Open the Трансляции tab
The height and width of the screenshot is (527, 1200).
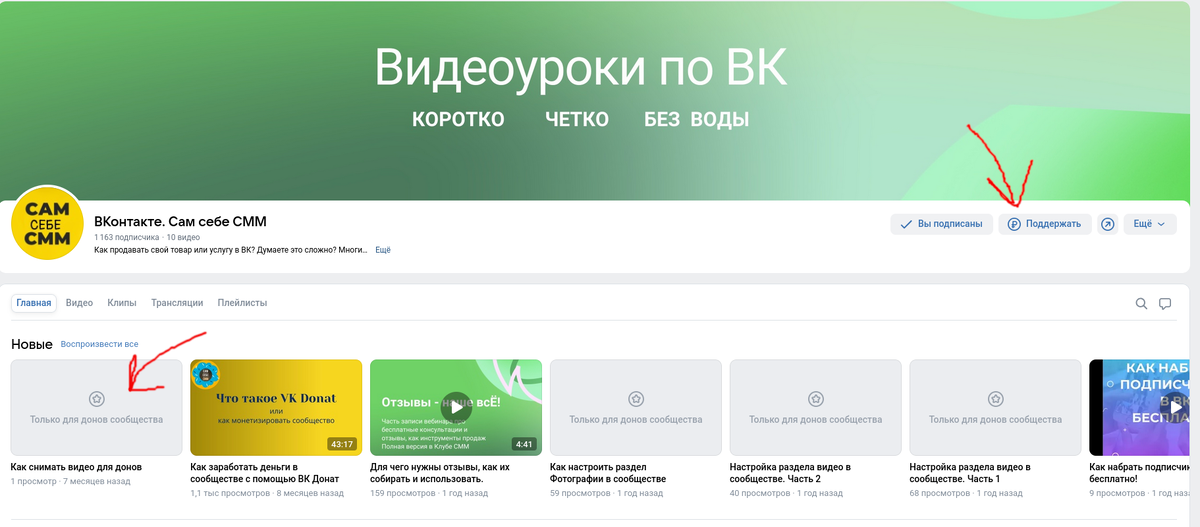tap(177, 302)
